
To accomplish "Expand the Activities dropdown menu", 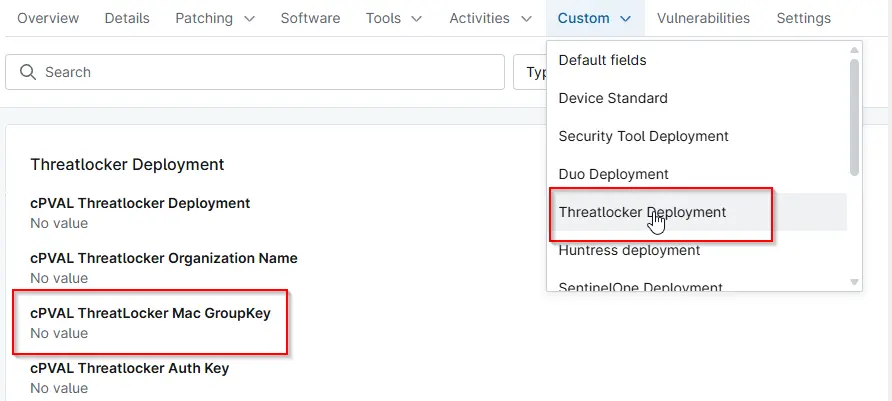I will (x=491, y=18).
